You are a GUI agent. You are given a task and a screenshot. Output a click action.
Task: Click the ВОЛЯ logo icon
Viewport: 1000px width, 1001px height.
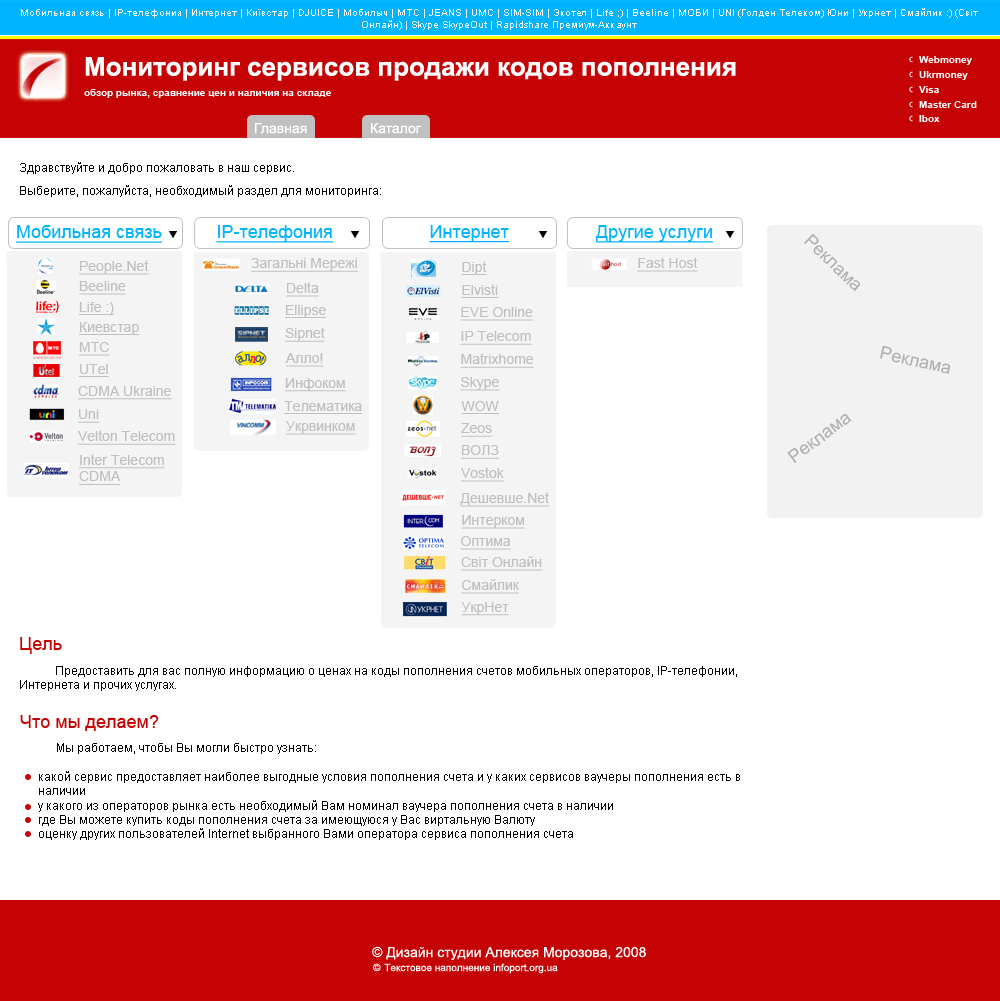click(x=423, y=451)
